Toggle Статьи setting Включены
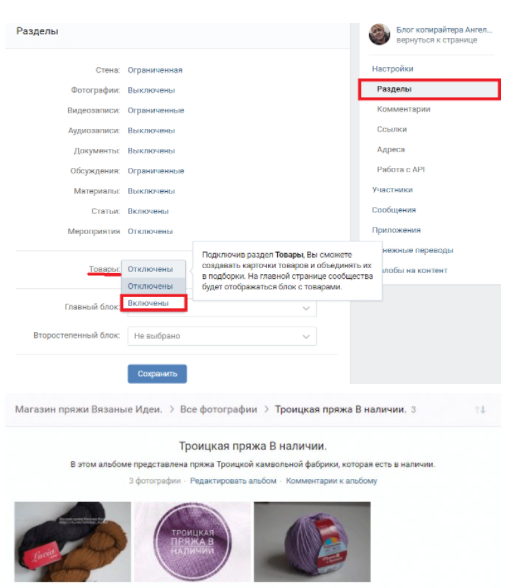The width and height of the screenshot is (524, 588). pyautogui.click(x=148, y=211)
